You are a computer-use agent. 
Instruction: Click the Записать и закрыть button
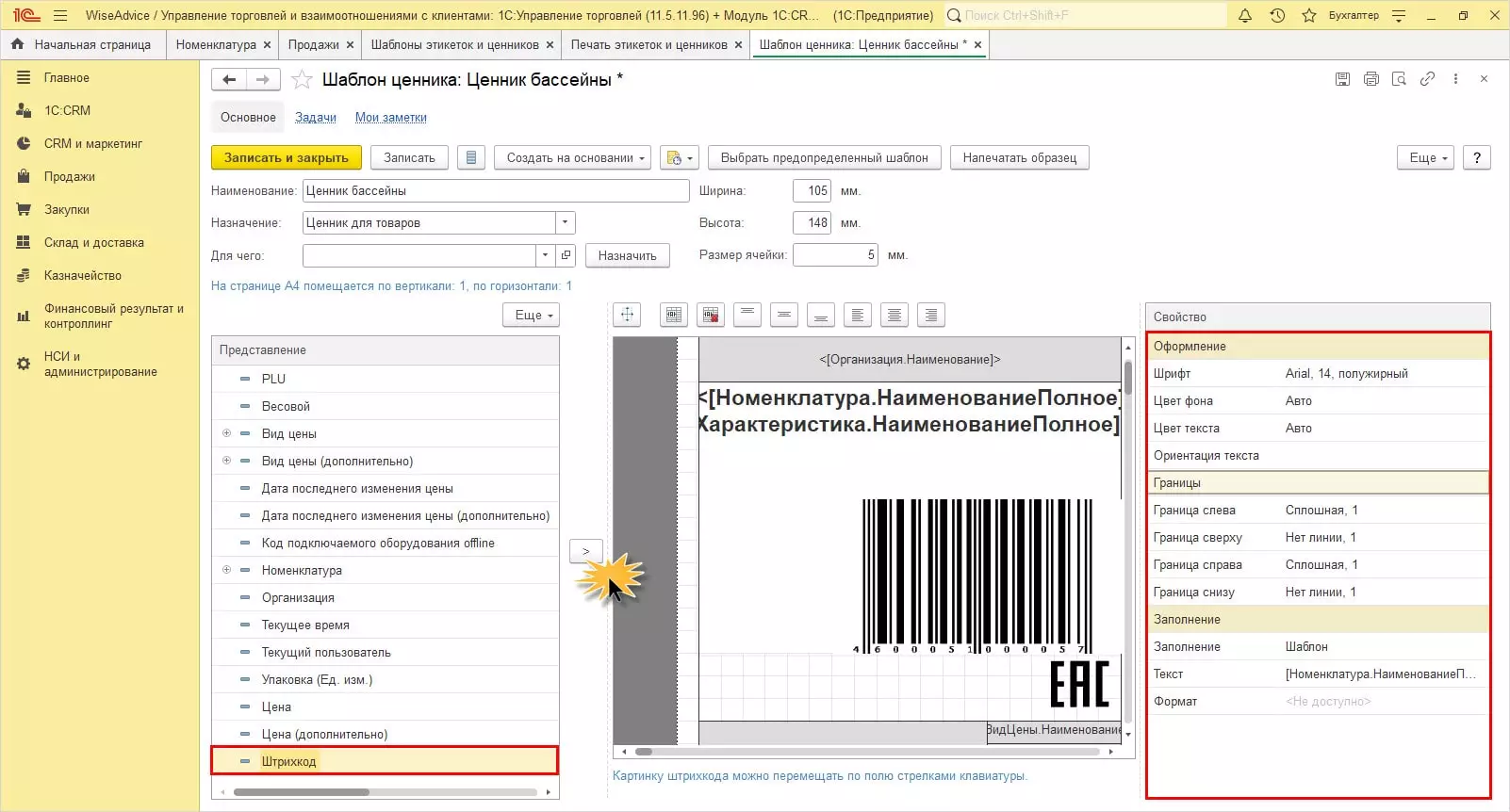click(x=287, y=158)
